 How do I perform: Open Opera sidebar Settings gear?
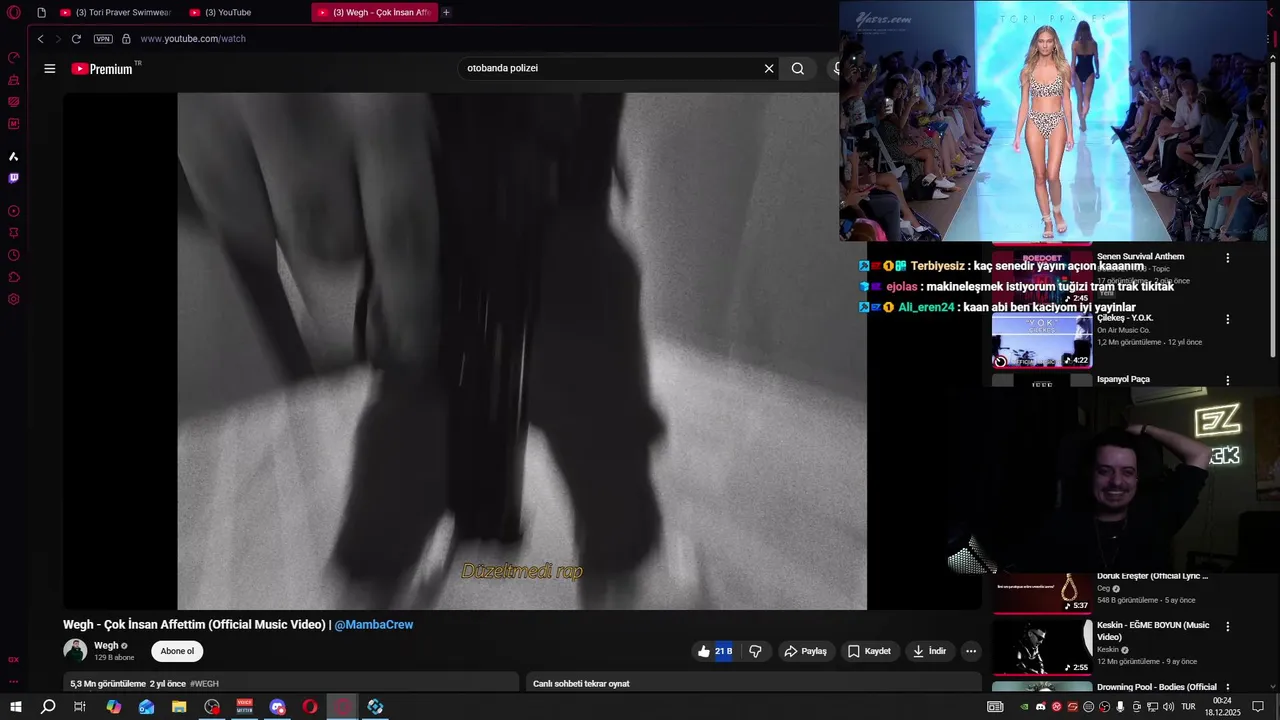click(14, 299)
